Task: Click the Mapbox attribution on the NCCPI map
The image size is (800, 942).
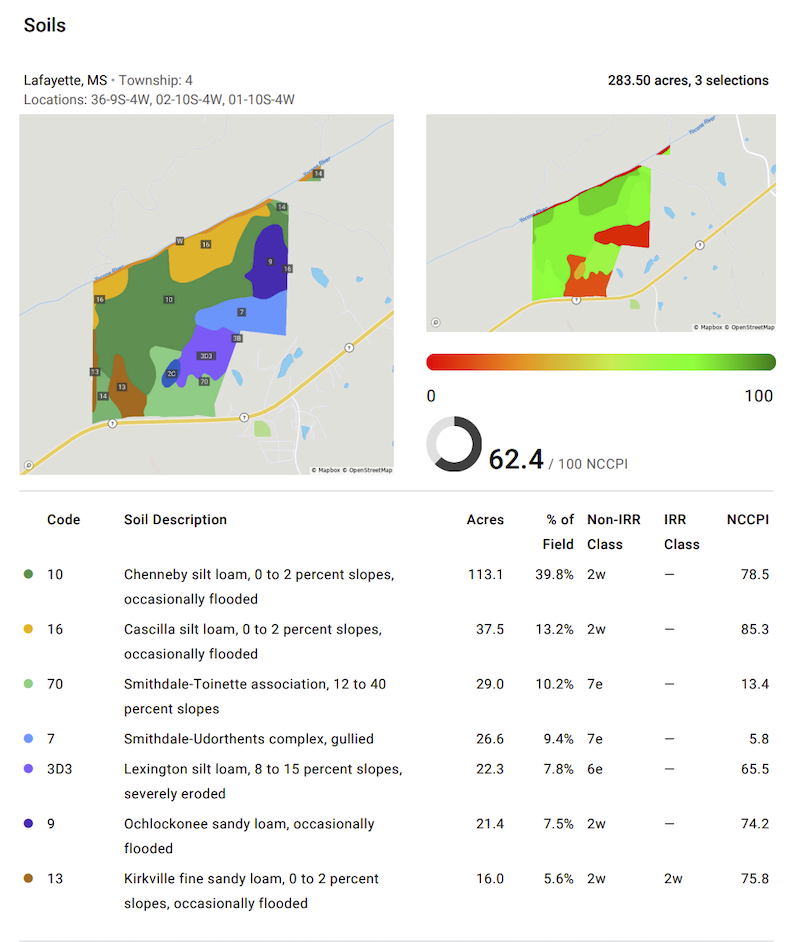Action: pyautogui.click(x=709, y=327)
